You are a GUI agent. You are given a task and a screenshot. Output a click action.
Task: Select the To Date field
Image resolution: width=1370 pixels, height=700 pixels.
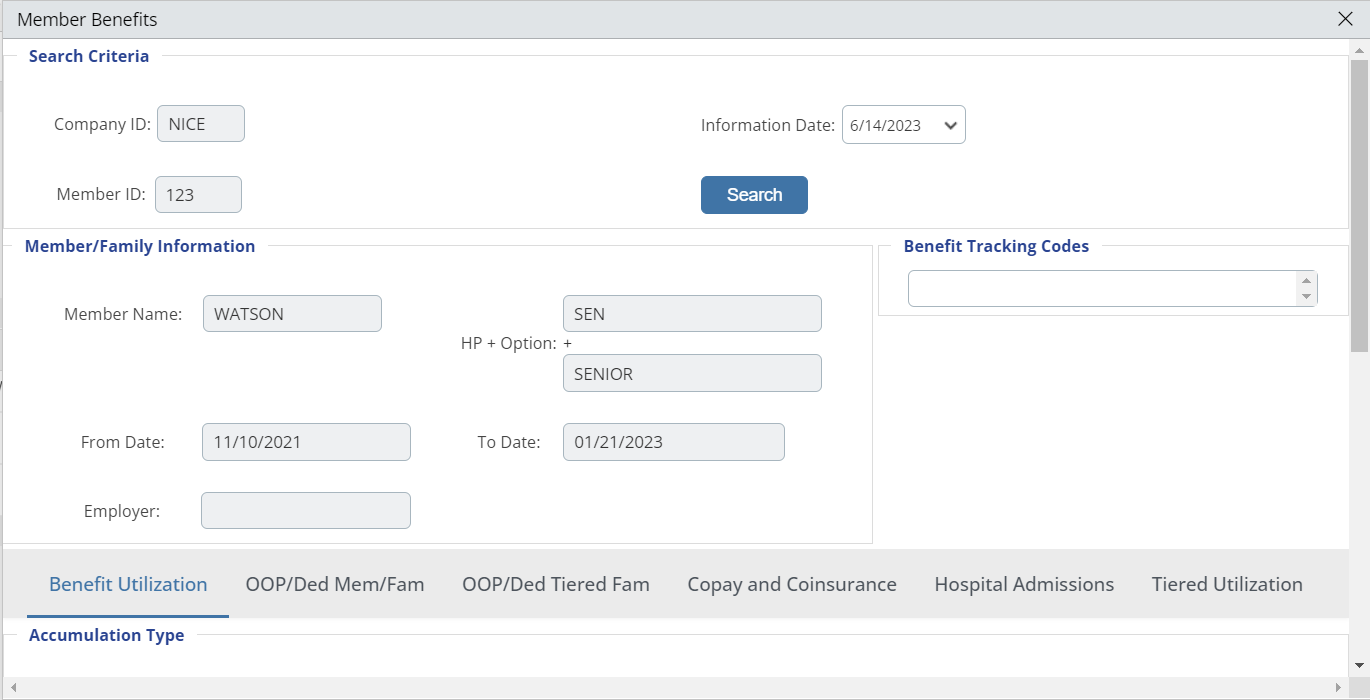pyautogui.click(x=673, y=442)
